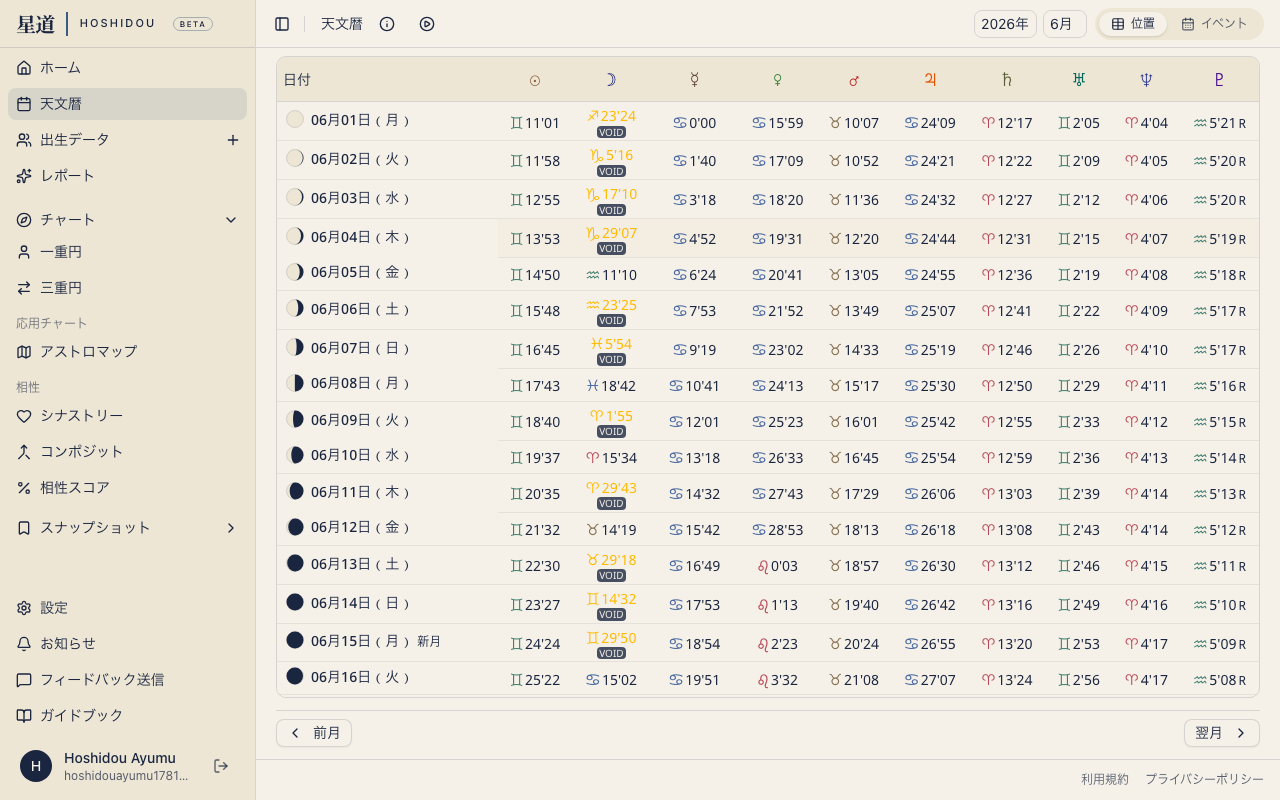Click the 天文暦 page title
This screenshot has width=1280, height=800.
[x=341, y=24]
